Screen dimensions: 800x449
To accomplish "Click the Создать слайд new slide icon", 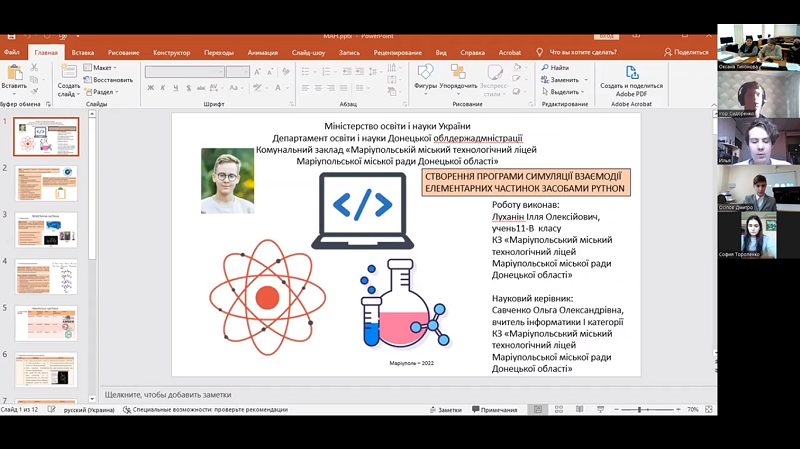I will click(x=68, y=72).
